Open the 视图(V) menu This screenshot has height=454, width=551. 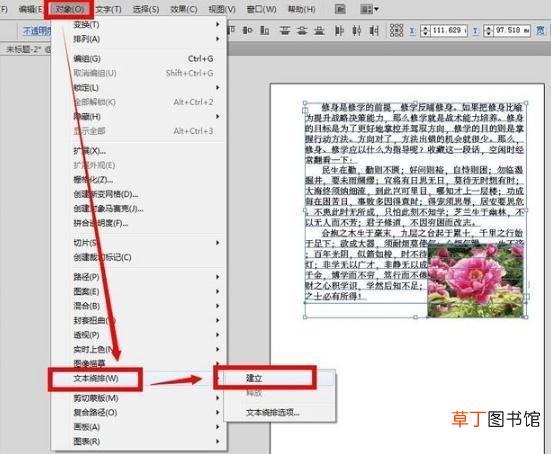click(x=222, y=9)
